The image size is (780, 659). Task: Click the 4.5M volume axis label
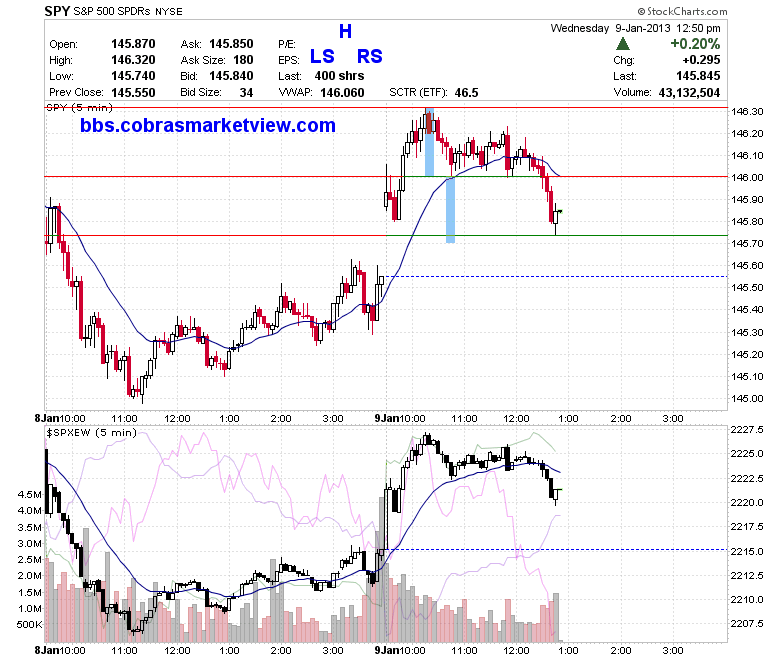30,494
